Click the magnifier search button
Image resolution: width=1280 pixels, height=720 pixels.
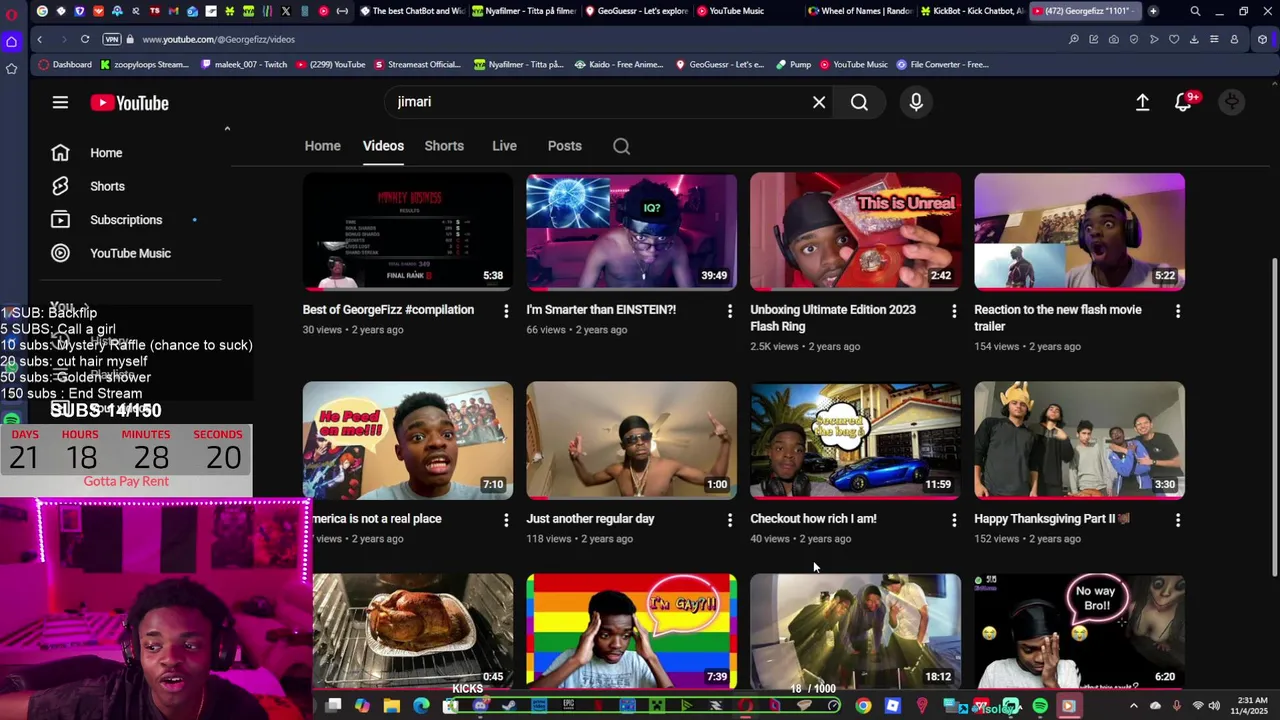[859, 102]
